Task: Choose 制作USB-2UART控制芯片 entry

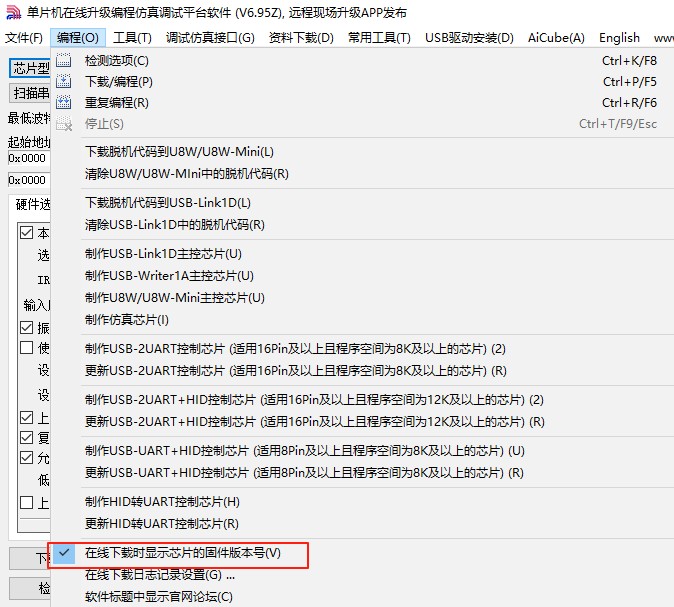Action: coord(362,349)
